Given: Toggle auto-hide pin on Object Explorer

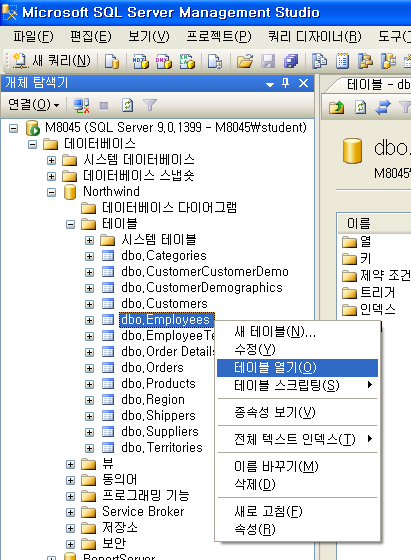Looking at the screenshot, I should tap(285, 83).
